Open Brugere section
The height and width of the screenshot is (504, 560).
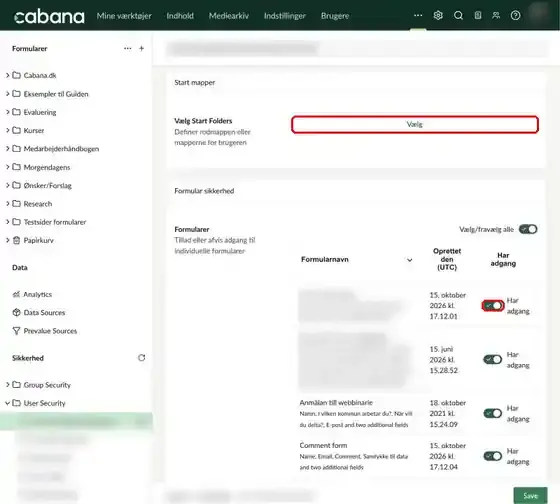tap(335, 16)
